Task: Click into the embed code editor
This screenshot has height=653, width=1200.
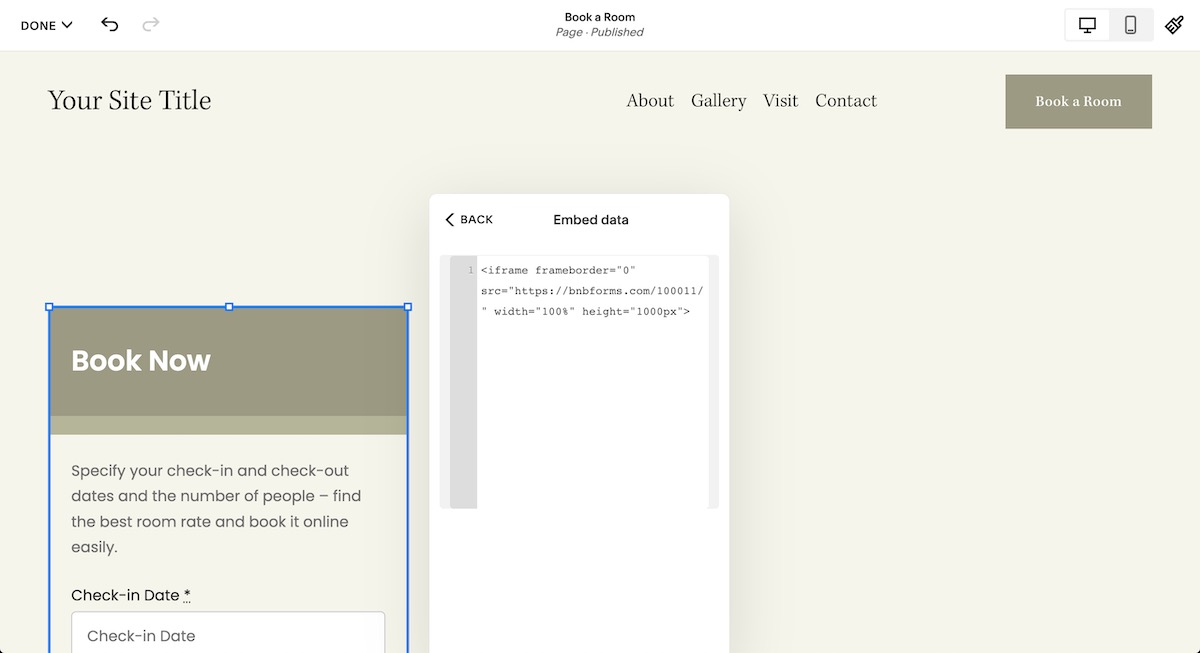Action: tap(593, 382)
